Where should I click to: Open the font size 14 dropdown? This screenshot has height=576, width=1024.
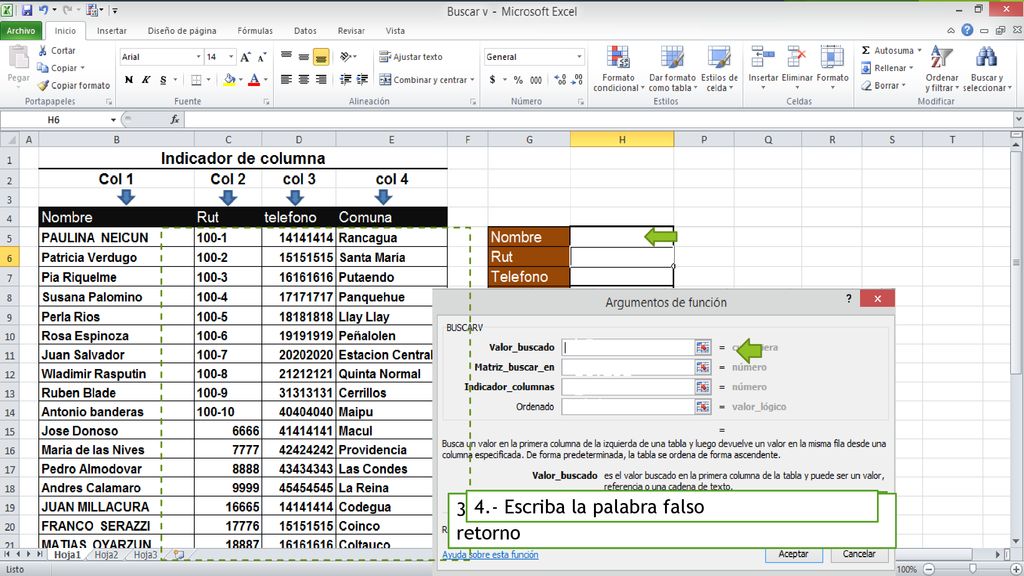pyautogui.click(x=231, y=57)
